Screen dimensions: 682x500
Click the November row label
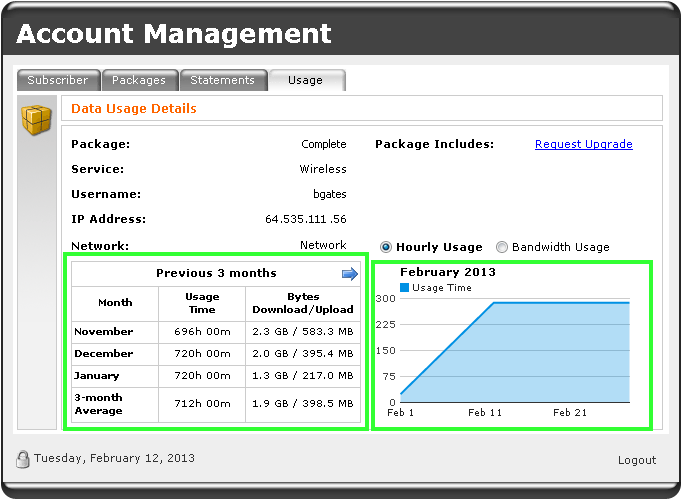(x=104, y=331)
